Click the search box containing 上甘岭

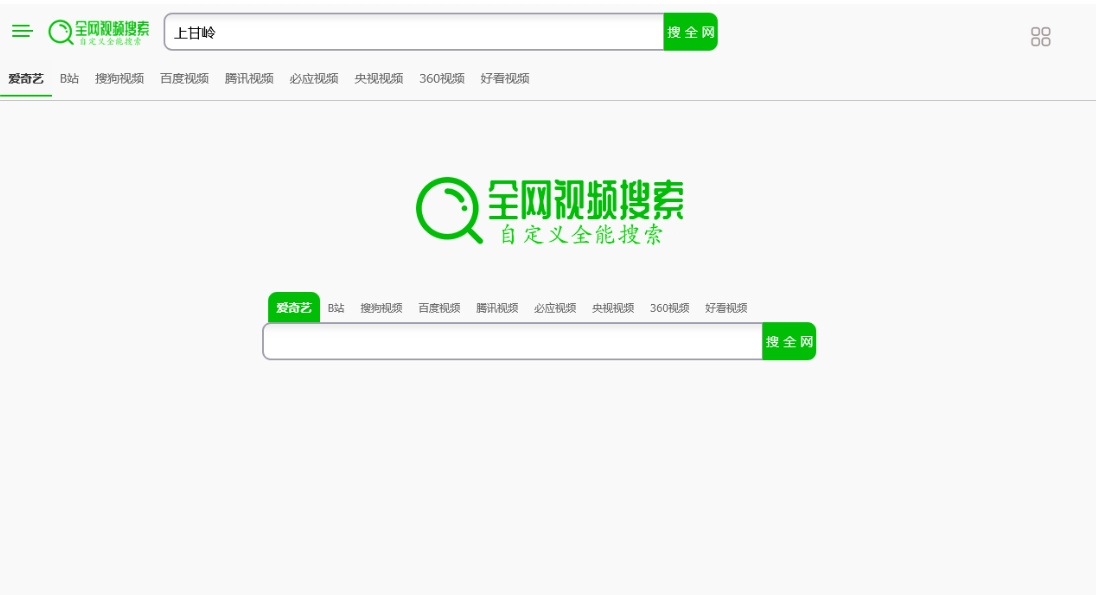point(410,31)
